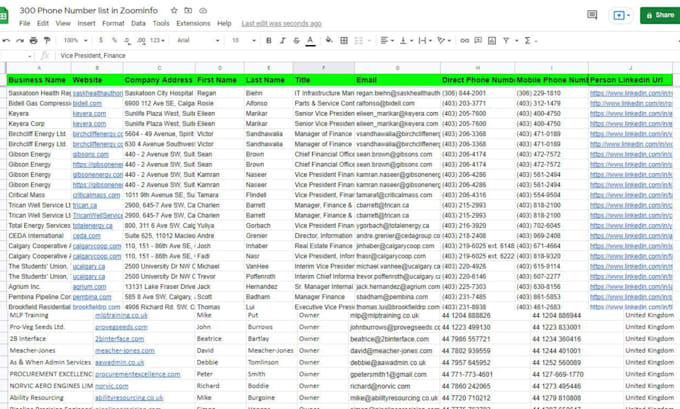Open fill color paint bucket picker
The image size is (680, 409).
(329, 40)
